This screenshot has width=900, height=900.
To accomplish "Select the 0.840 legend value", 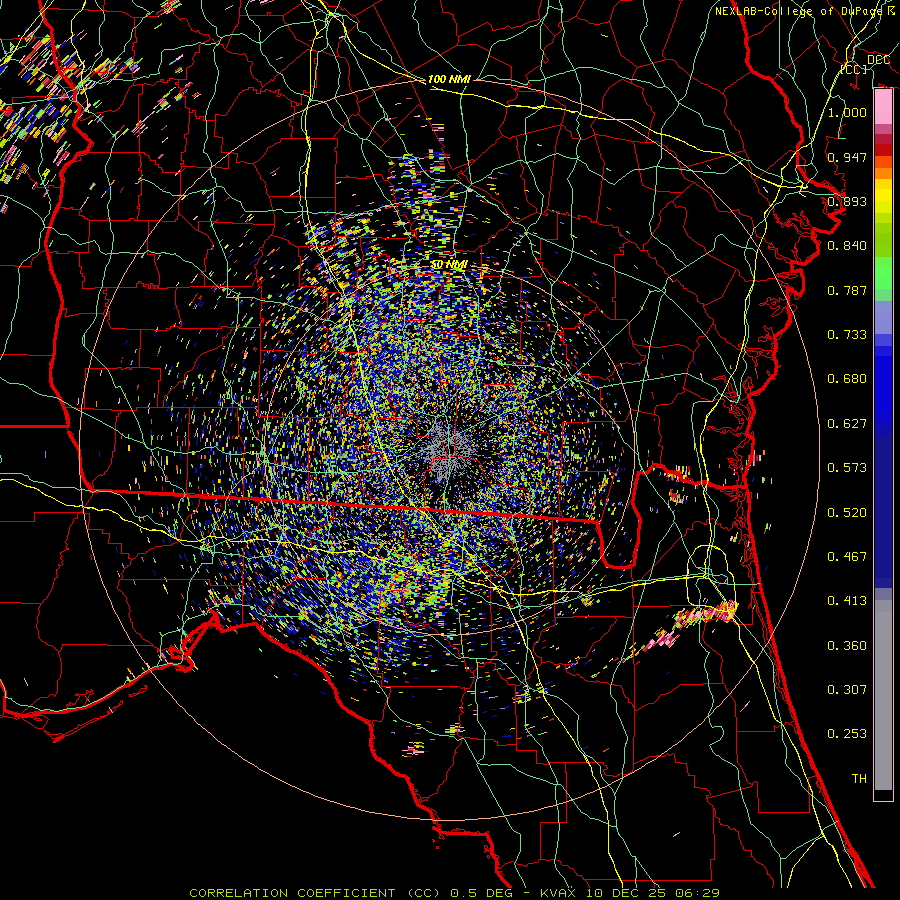I will point(847,246).
